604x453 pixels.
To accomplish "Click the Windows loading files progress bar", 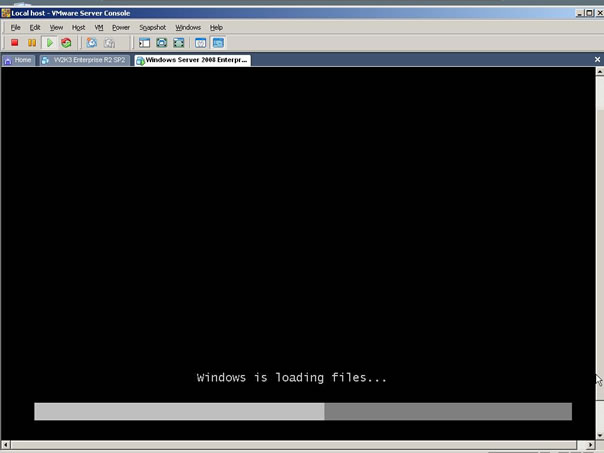I will coord(302,411).
